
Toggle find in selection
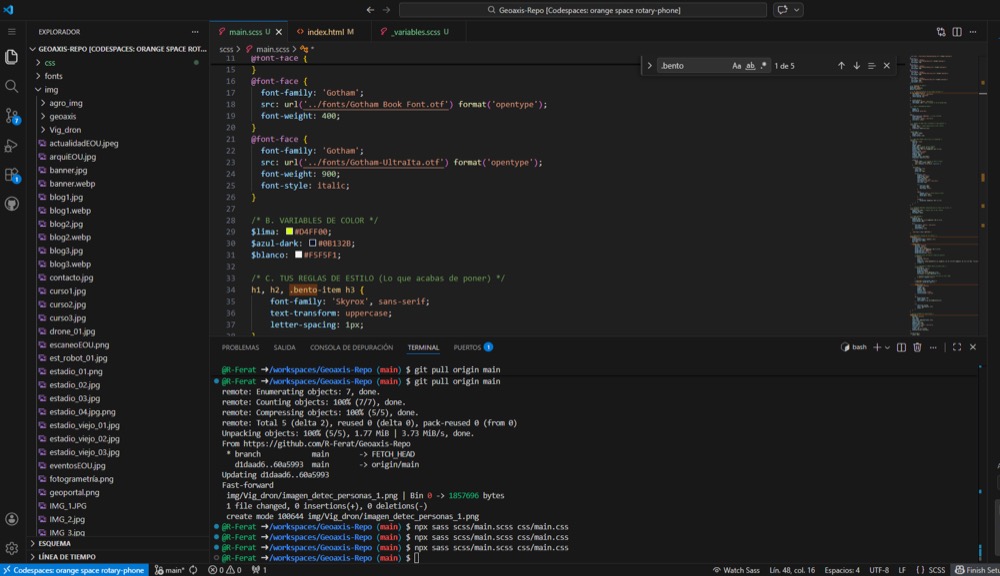coord(871,66)
